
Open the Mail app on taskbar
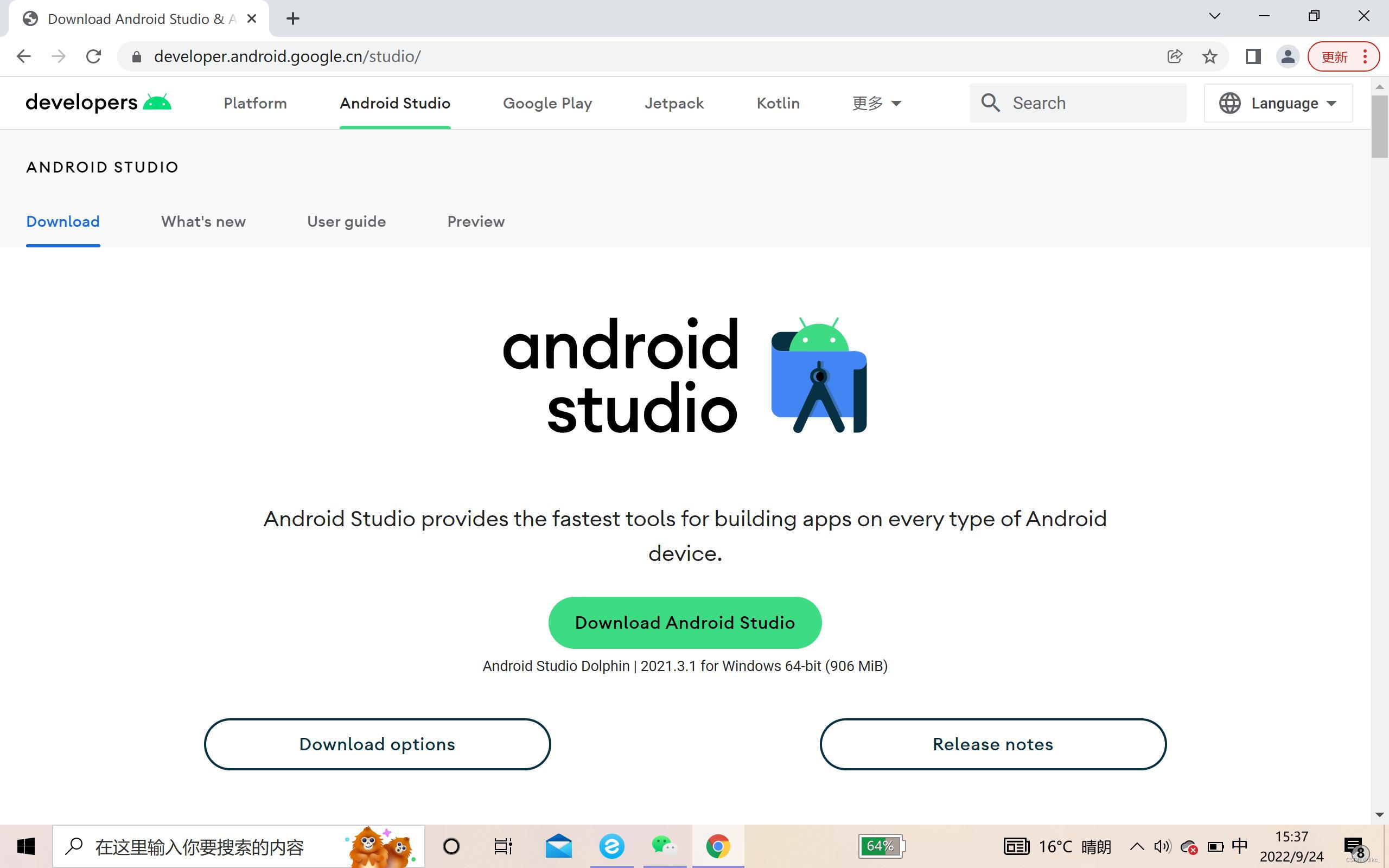tap(558, 846)
